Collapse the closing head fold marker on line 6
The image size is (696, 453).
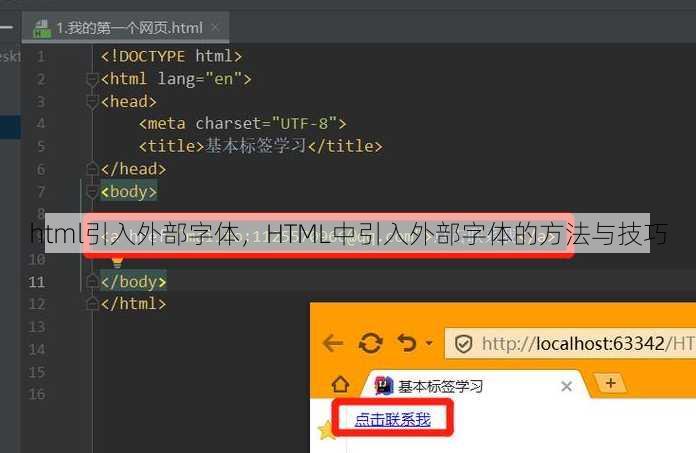coord(92,169)
